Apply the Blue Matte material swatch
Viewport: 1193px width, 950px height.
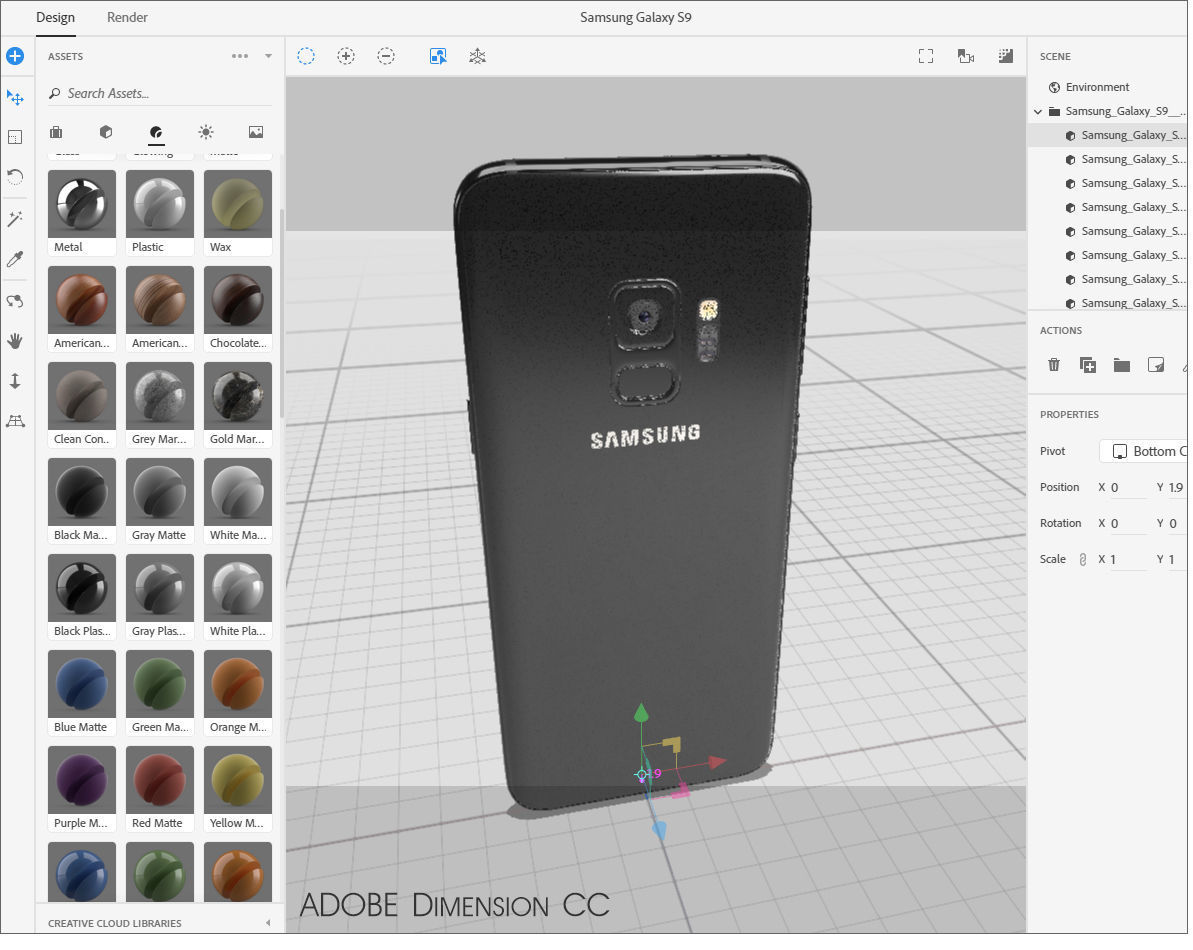point(81,691)
